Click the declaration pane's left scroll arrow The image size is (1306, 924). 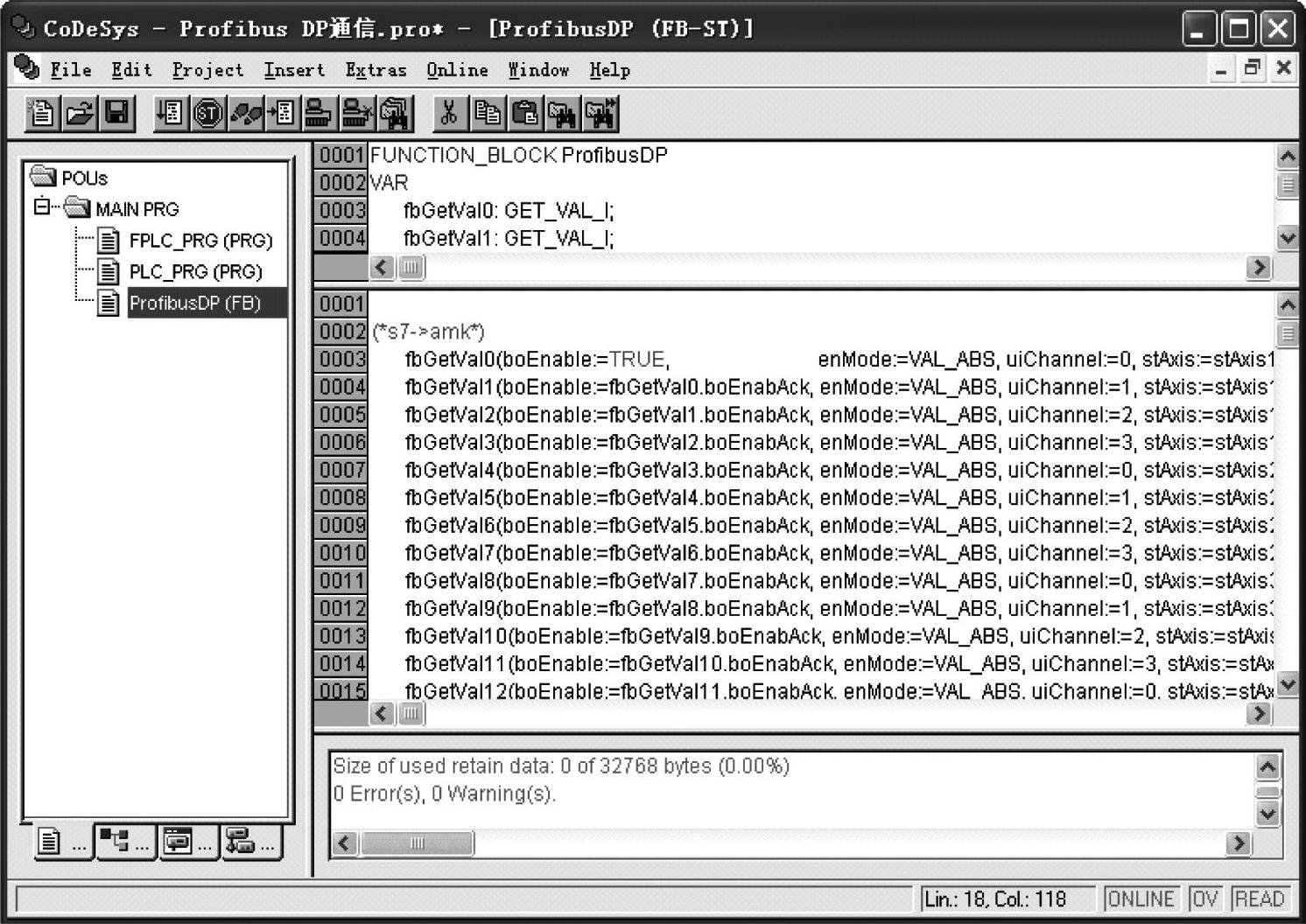tap(382, 267)
